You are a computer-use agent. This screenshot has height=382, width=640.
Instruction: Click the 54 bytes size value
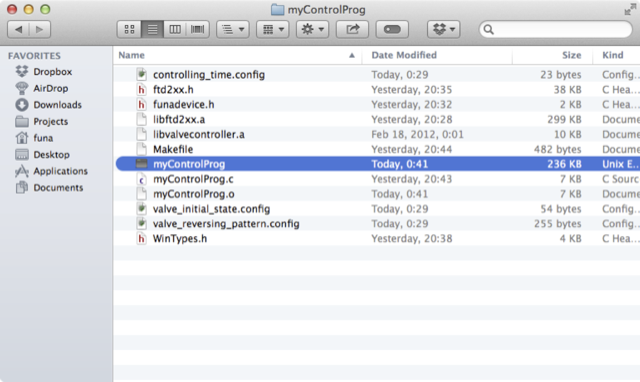561,209
